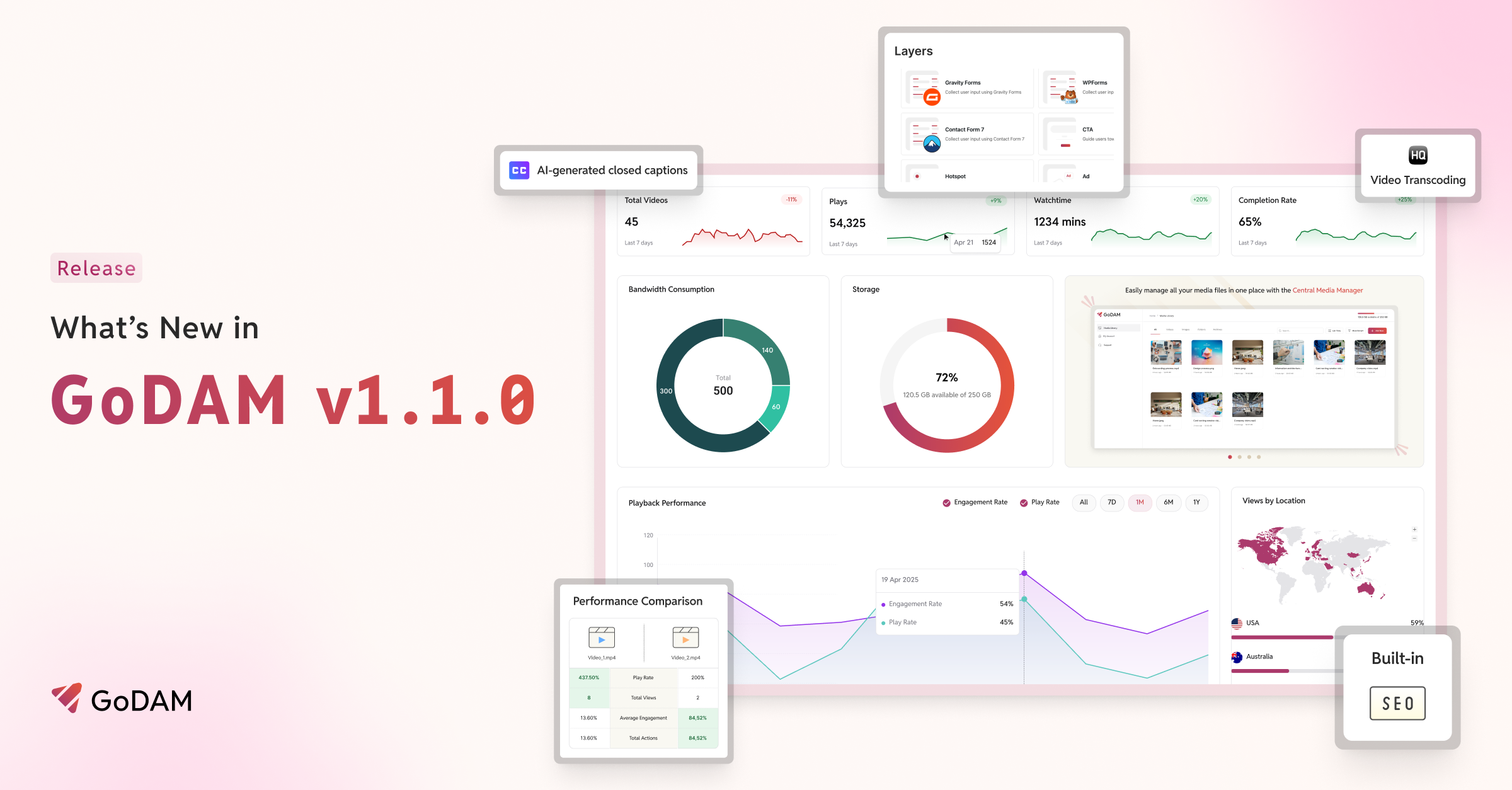Click the Release tag label
Image resolution: width=1512 pixels, height=790 pixels.
(x=96, y=268)
